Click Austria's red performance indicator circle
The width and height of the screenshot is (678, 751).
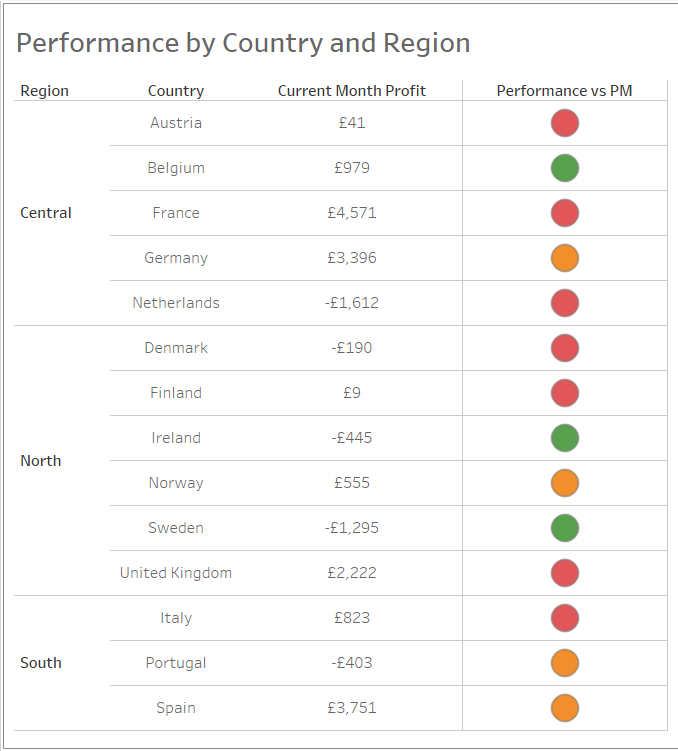click(x=565, y=123)
